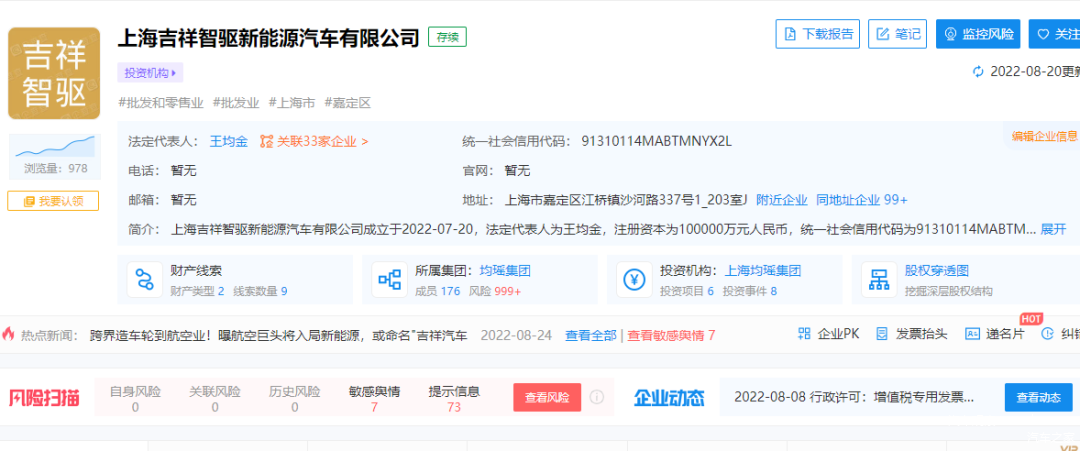Click the 所属集团 hierarchy icon
1080x451 pixels.
tap(389, 280)
